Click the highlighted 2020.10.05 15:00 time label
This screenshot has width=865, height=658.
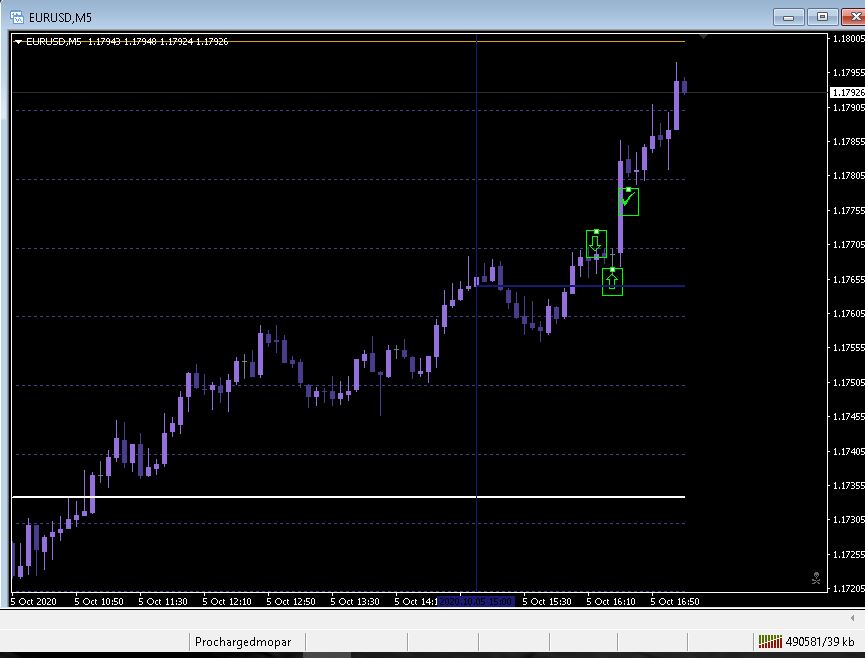(476, 601)
